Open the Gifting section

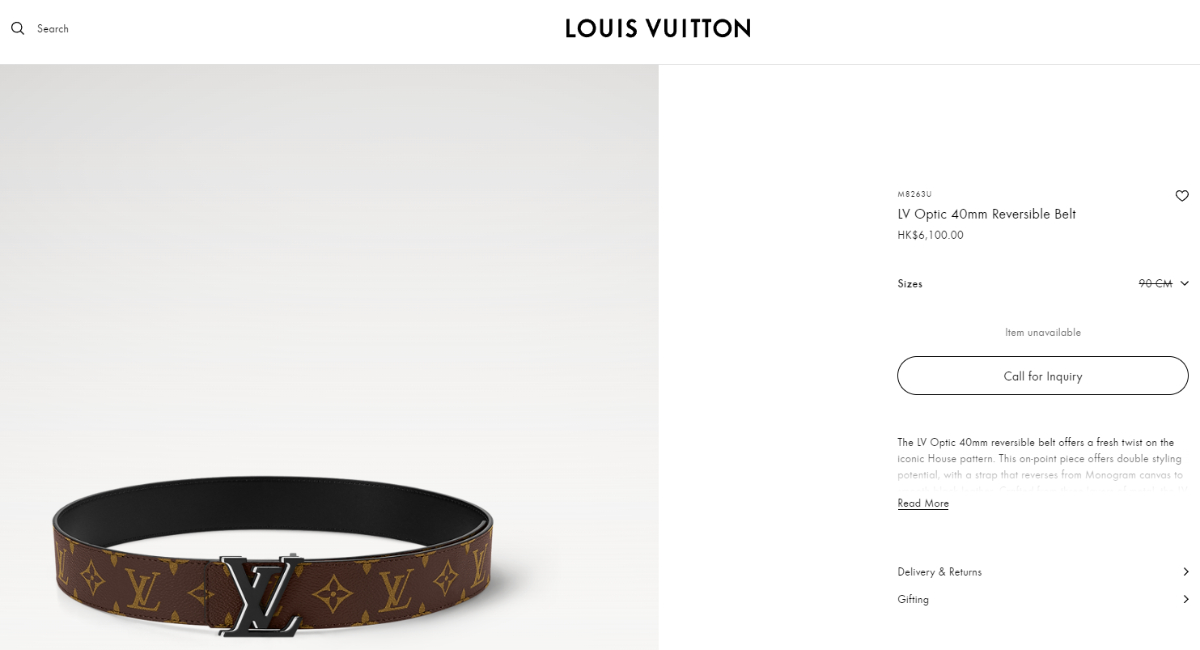tap(1043, 599)
